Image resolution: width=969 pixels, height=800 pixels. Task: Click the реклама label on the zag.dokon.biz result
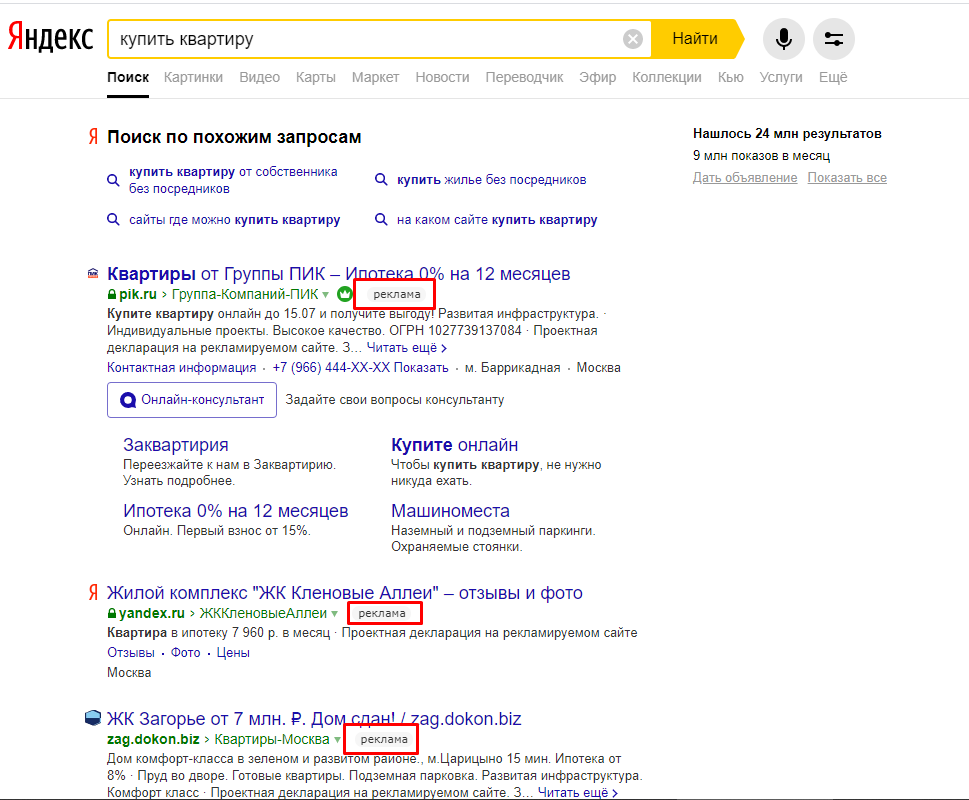pos(384,739)
